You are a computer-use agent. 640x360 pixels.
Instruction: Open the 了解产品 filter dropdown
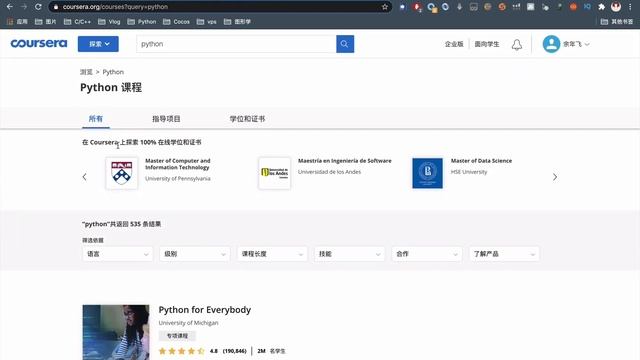[504, 254]
